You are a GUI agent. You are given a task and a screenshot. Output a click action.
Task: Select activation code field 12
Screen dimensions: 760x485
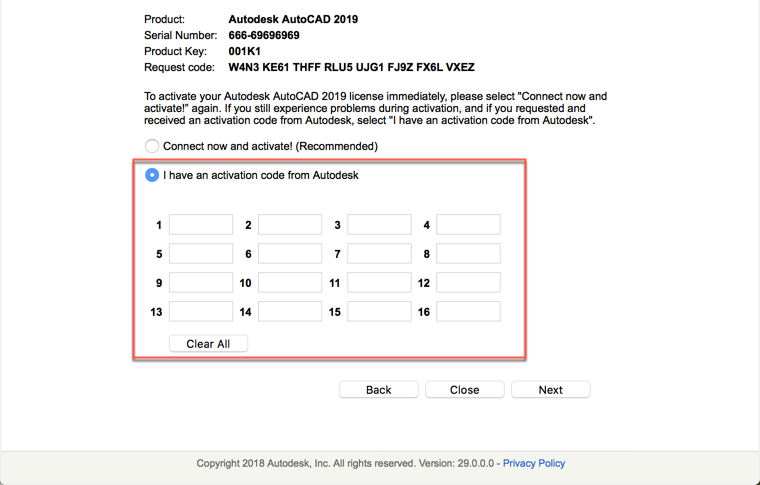click(x=468, y=283)
